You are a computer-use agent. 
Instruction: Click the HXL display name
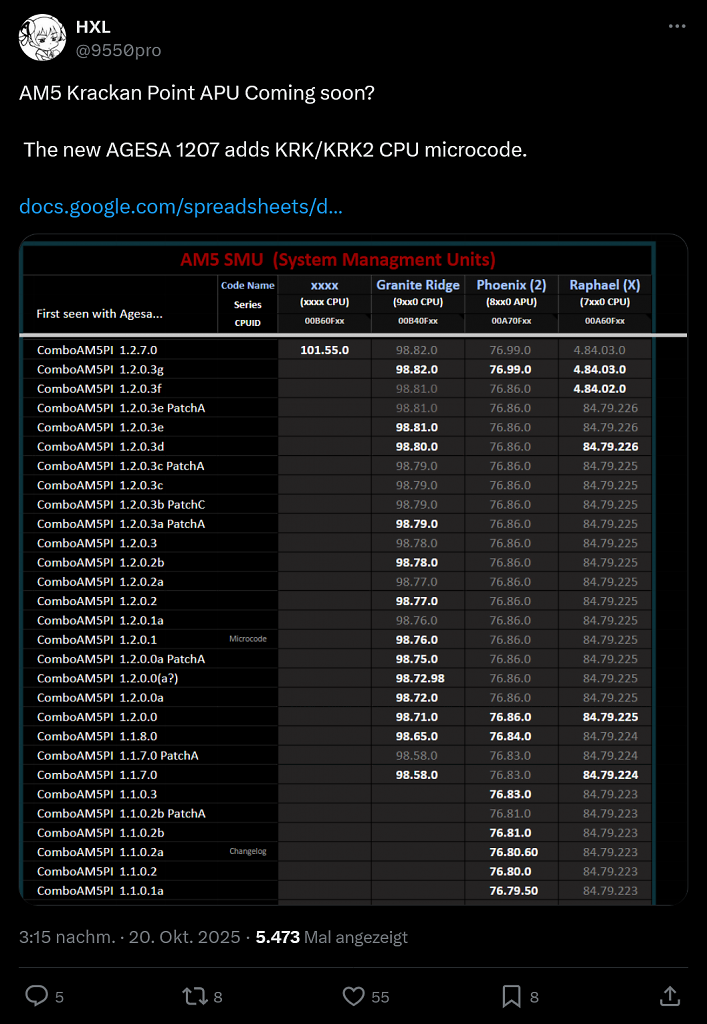pos(93,27)
